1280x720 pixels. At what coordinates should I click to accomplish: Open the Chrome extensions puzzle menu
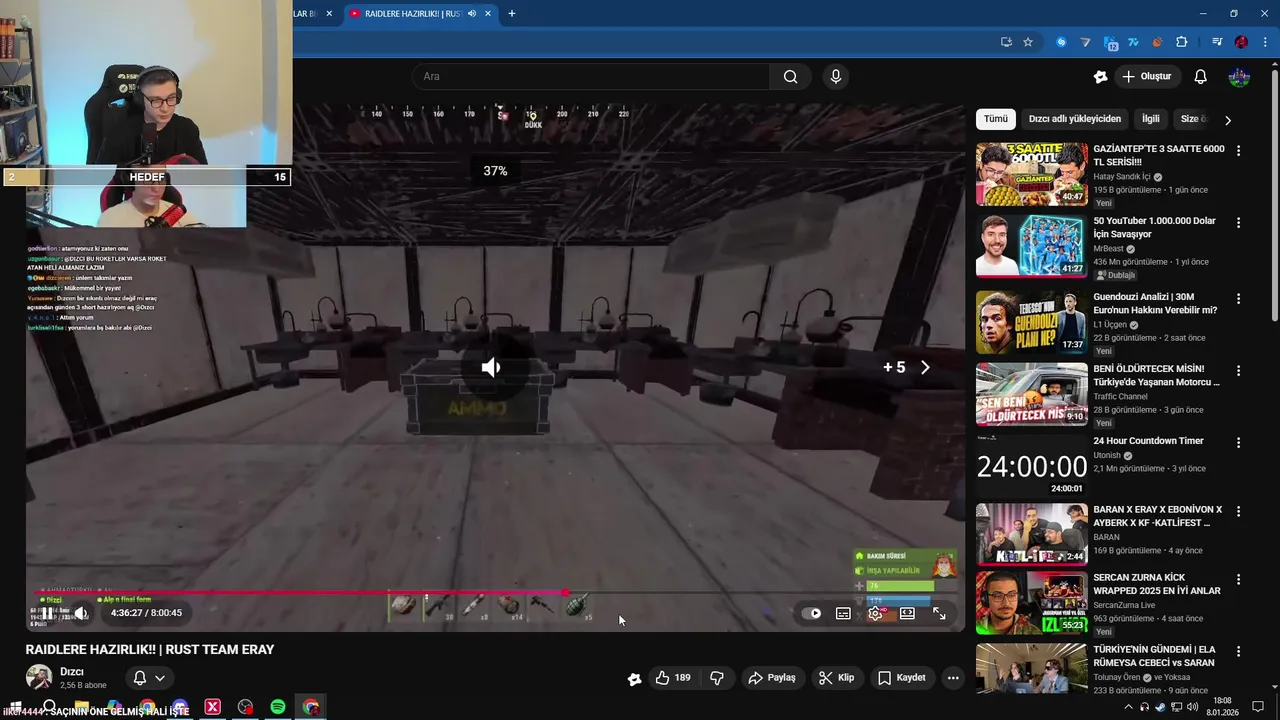click(x=1182, y=42)
